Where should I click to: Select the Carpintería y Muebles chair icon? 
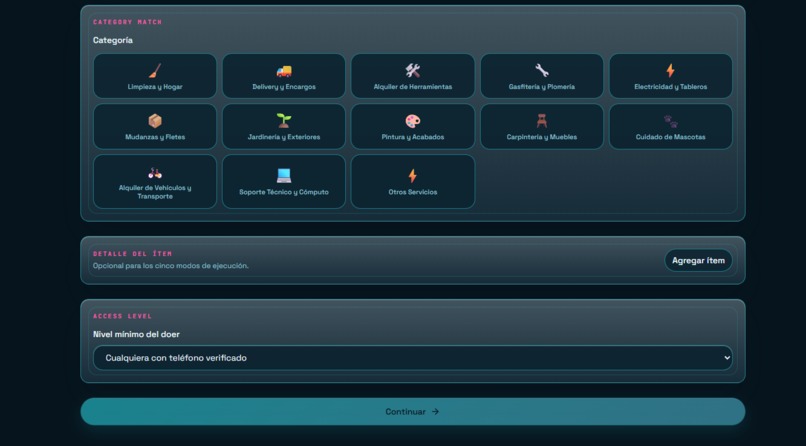[x=542, y=121]
